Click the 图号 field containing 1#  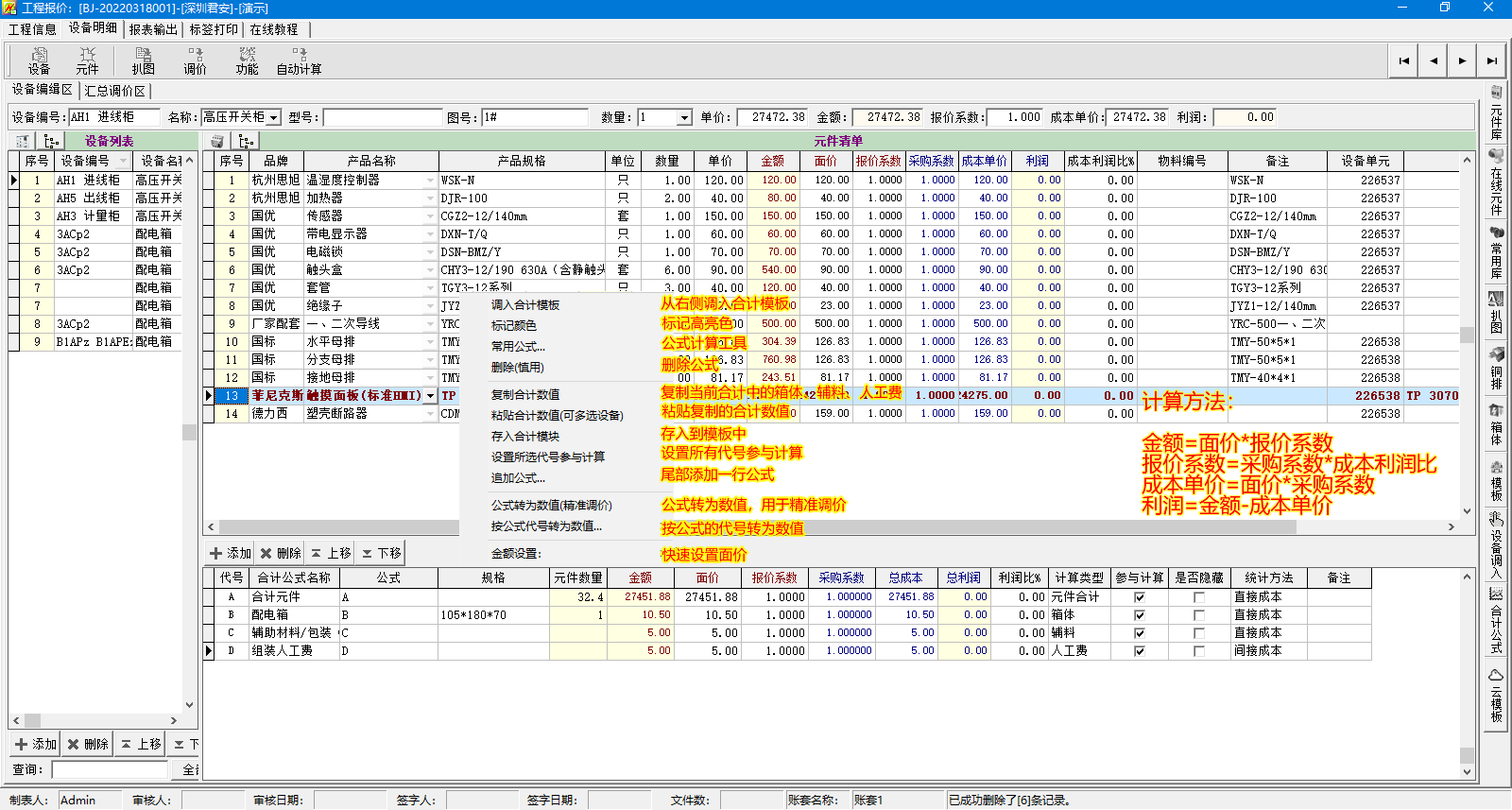point(535,118)
